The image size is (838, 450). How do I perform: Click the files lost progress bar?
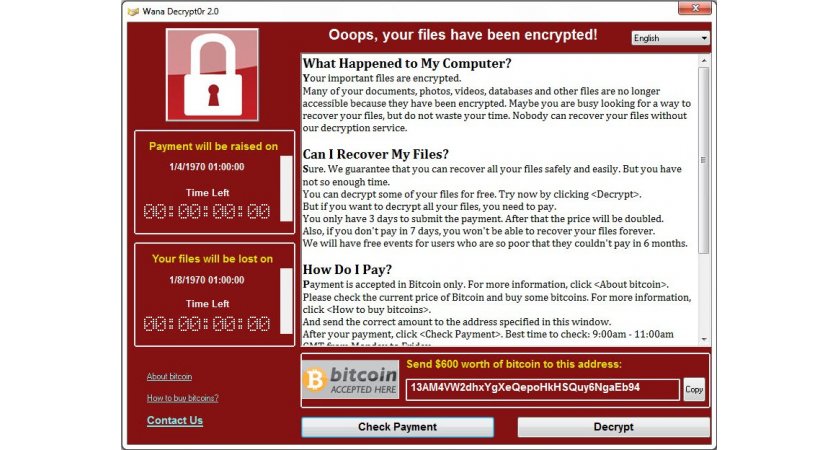[286, 301]
